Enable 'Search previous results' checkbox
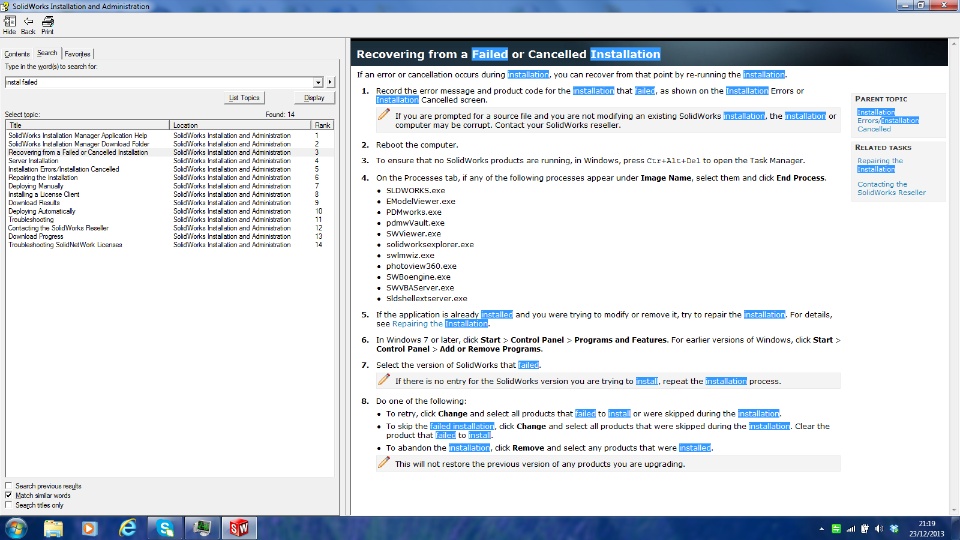 [9, 486]
